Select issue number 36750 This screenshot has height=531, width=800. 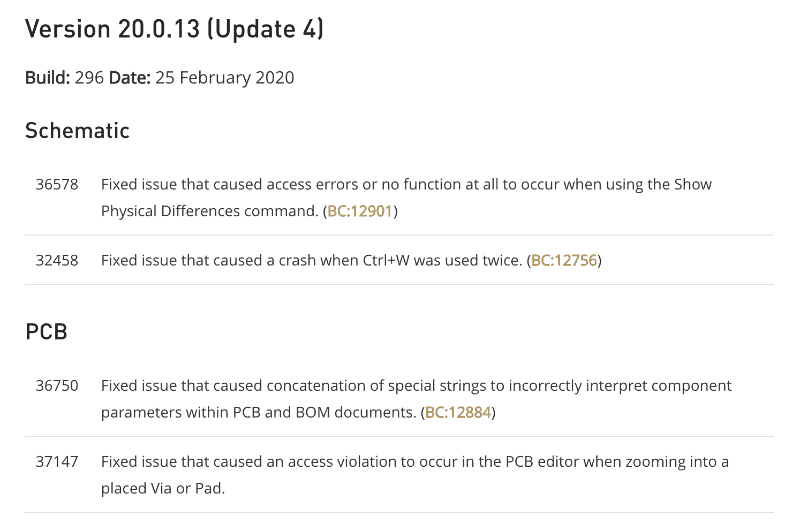pyautogui.click(x=57, y=386)
